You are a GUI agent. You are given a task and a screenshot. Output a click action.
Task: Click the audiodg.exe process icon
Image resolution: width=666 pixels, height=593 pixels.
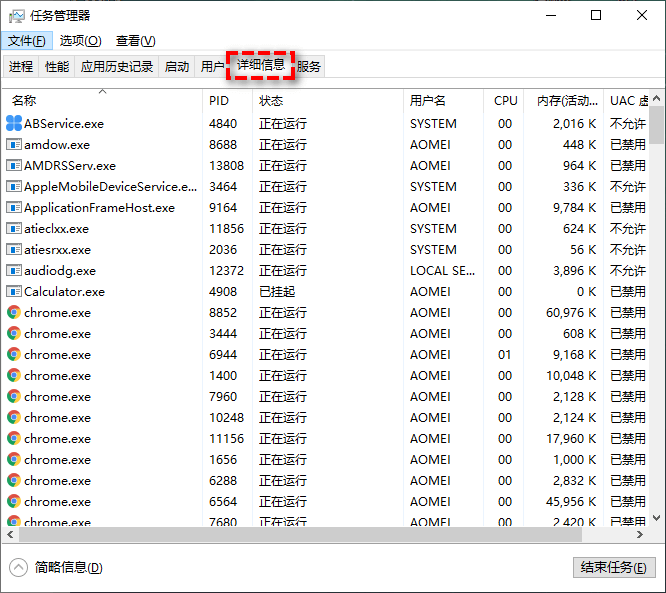(14, 271)
